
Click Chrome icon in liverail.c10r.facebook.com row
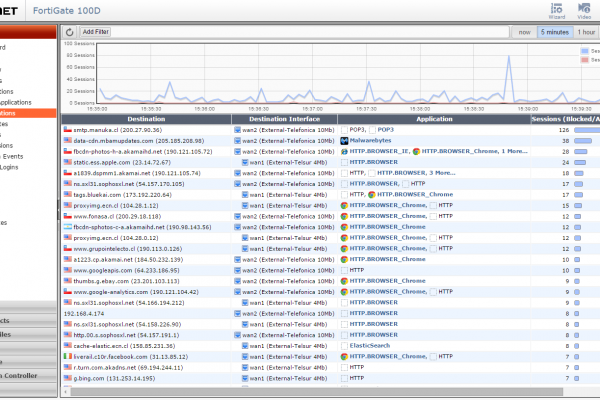(344, 357)
